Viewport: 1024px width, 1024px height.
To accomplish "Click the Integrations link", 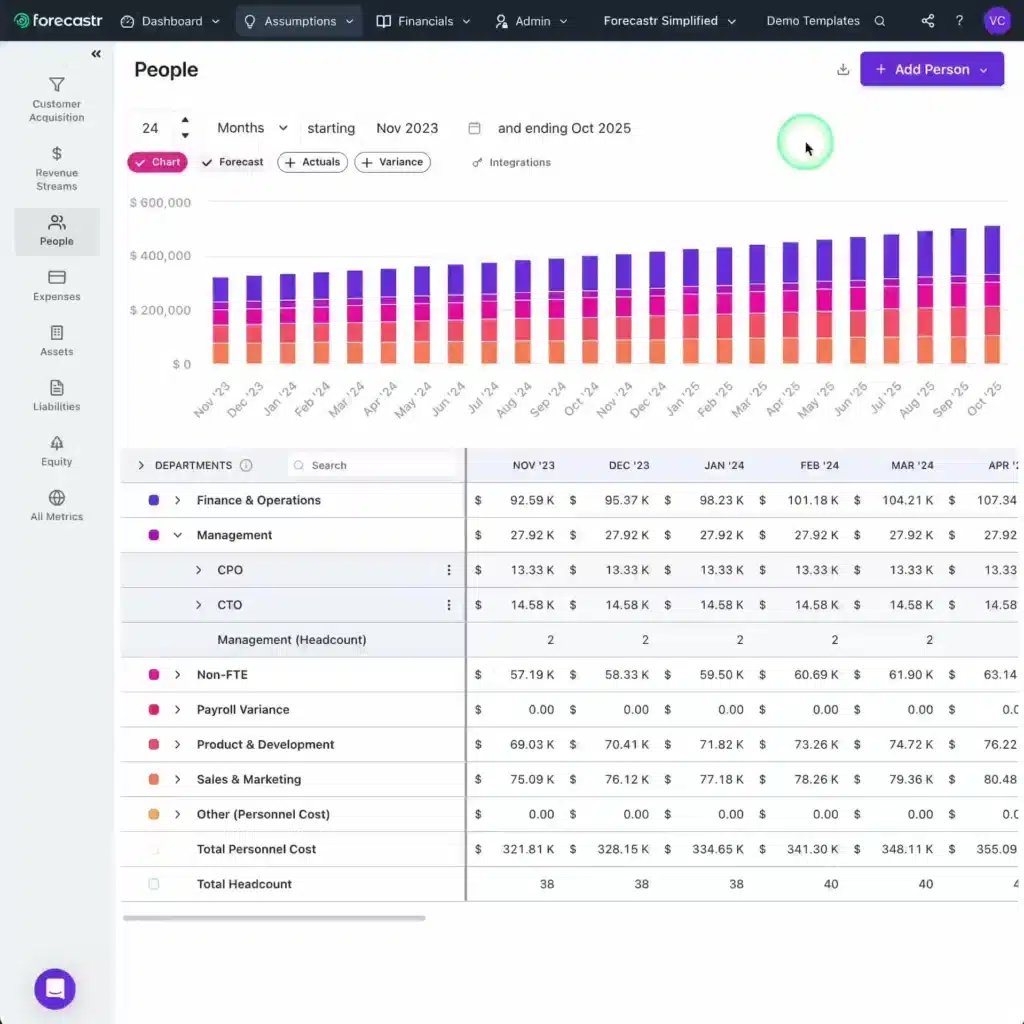I will [x=511, y=162].
